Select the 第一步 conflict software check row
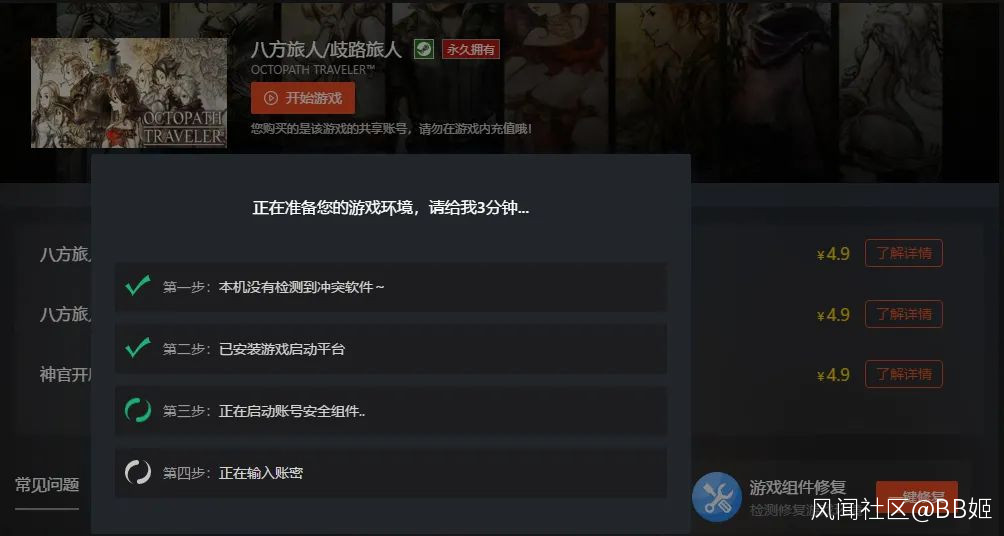The width and height of the screenshot is (1004, 536). click(391, 287)
